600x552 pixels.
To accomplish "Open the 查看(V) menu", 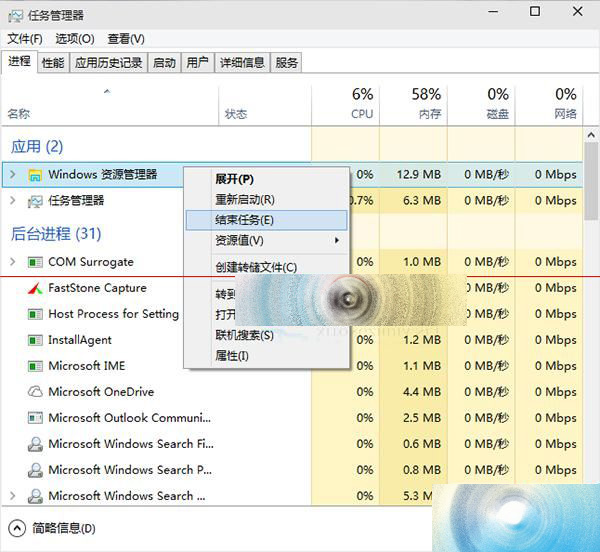I will click(x=126, y=39).
